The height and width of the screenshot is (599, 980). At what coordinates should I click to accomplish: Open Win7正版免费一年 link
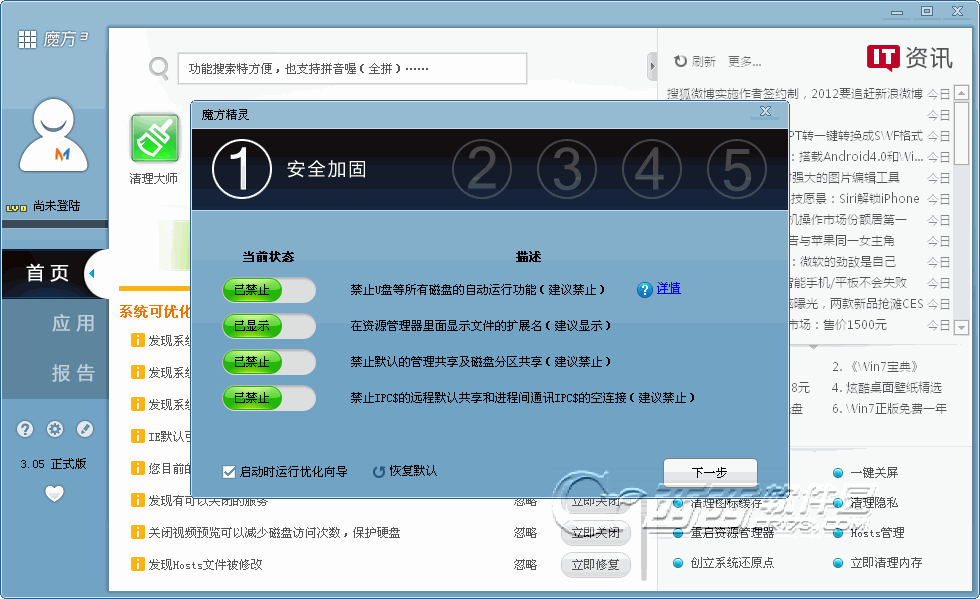click(x=889, y=409)
